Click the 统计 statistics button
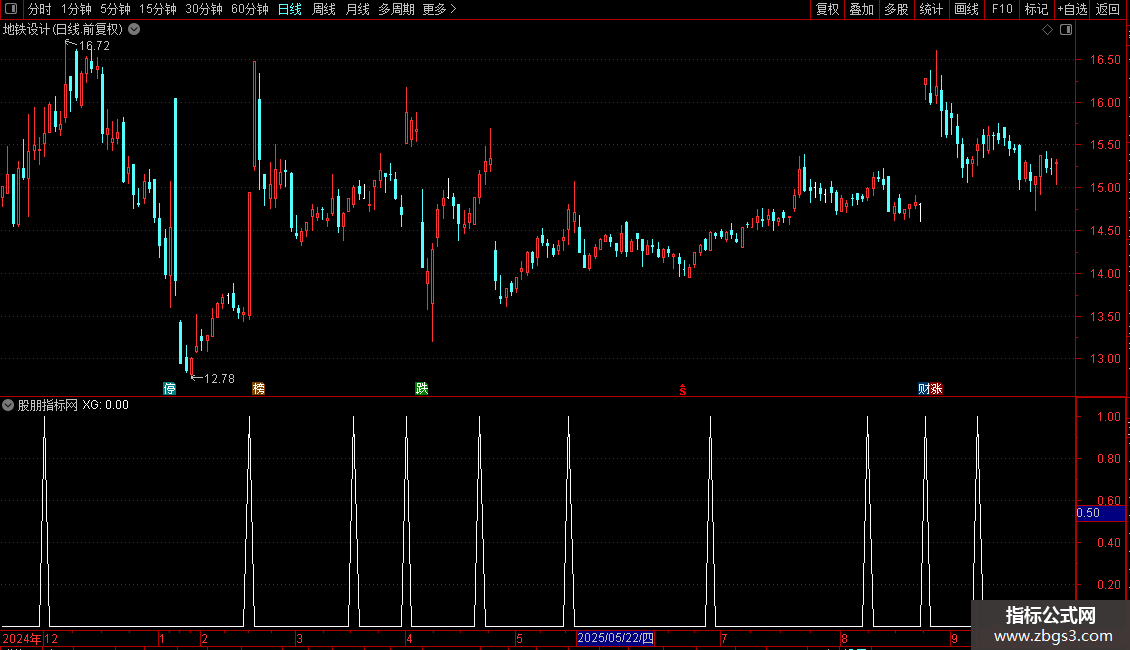The image size is (1130, 650). [930, 9]
